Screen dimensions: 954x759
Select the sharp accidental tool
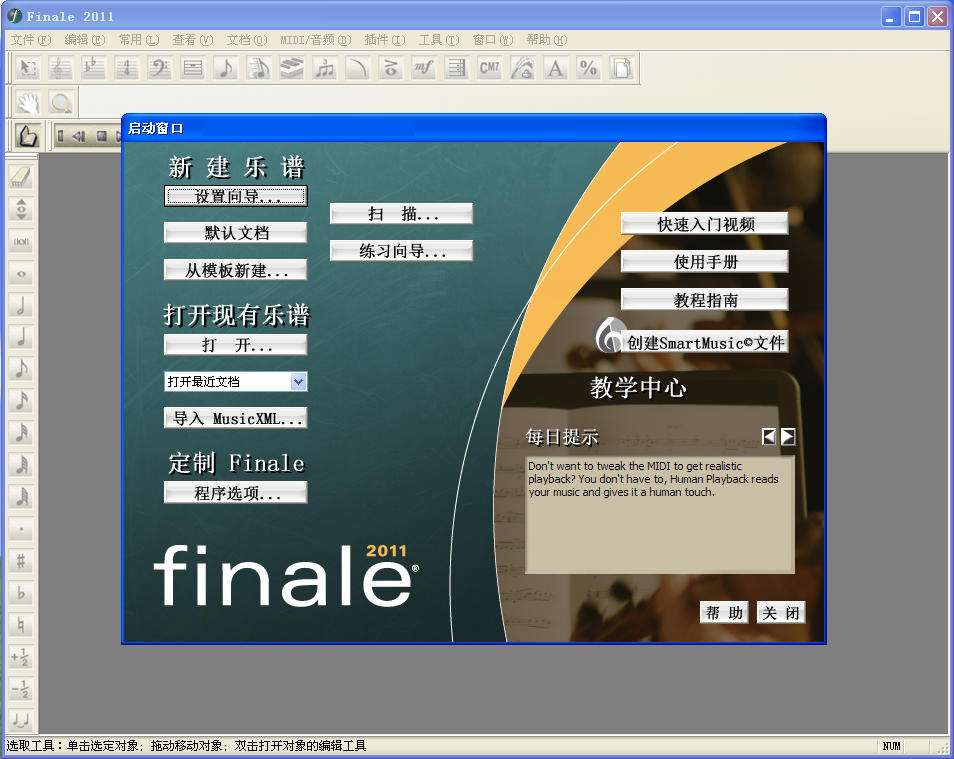pos(21,561)
